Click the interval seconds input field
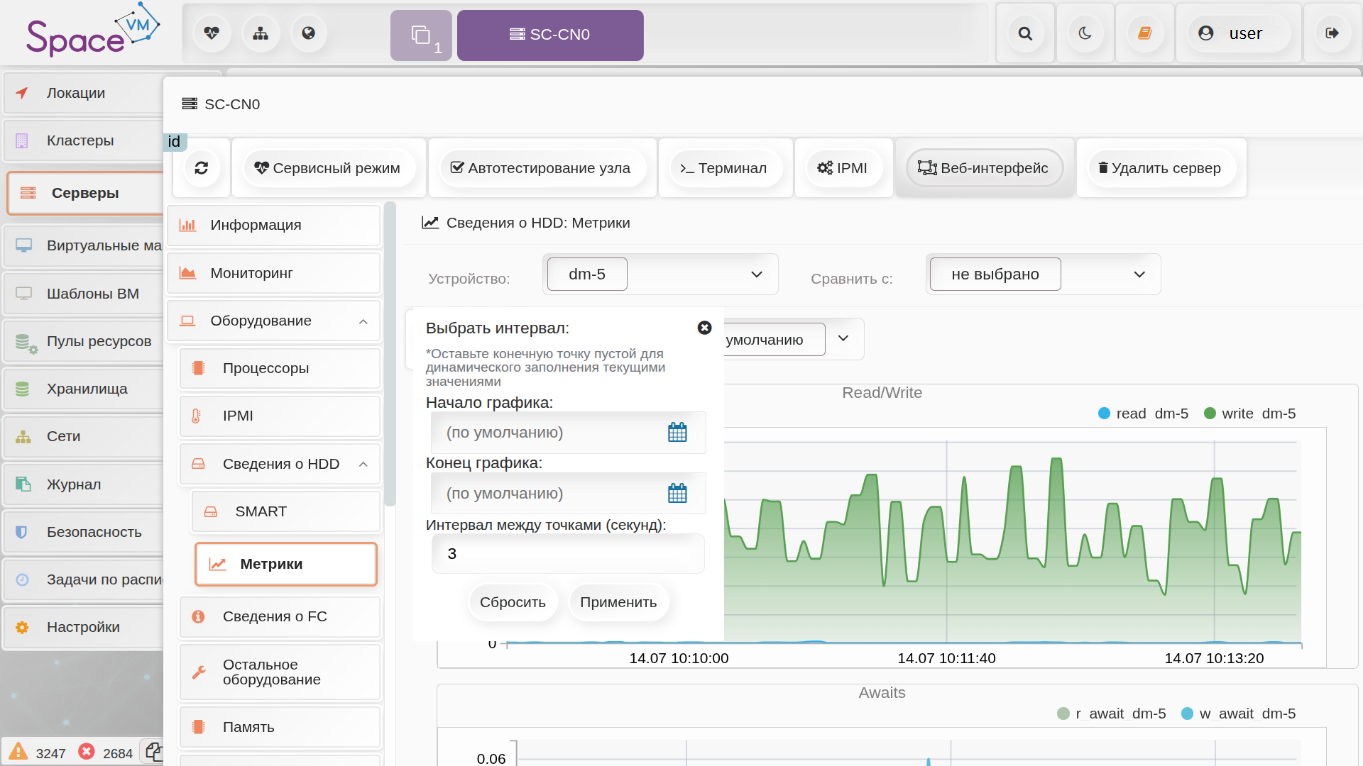Viewport: 1363px width, 766px height. coord(567,553)
